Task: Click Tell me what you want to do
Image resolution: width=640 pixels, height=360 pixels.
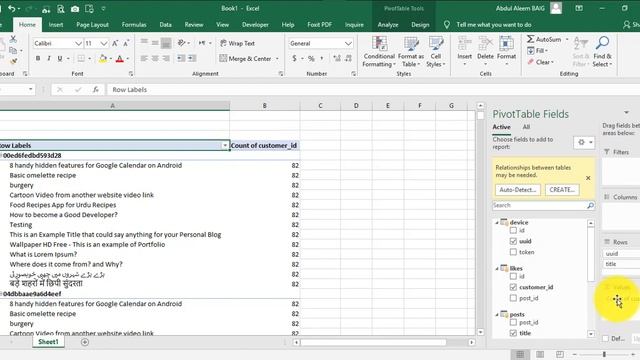Action: (493, 25)
